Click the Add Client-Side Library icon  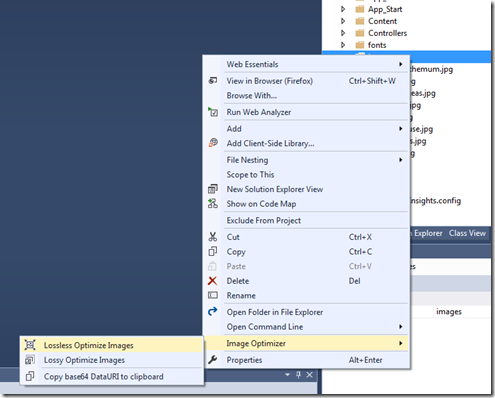tap(213, 143)
